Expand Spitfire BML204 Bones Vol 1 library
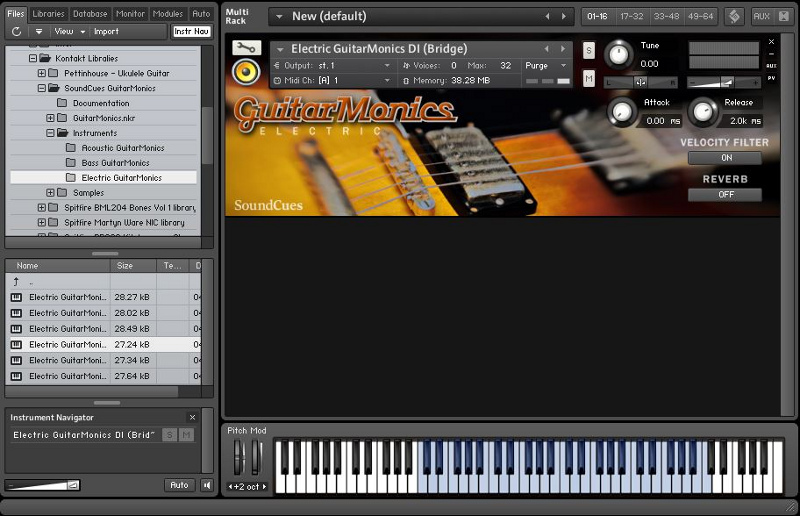This screenshot has height=516, width=800. click(42, 207)
